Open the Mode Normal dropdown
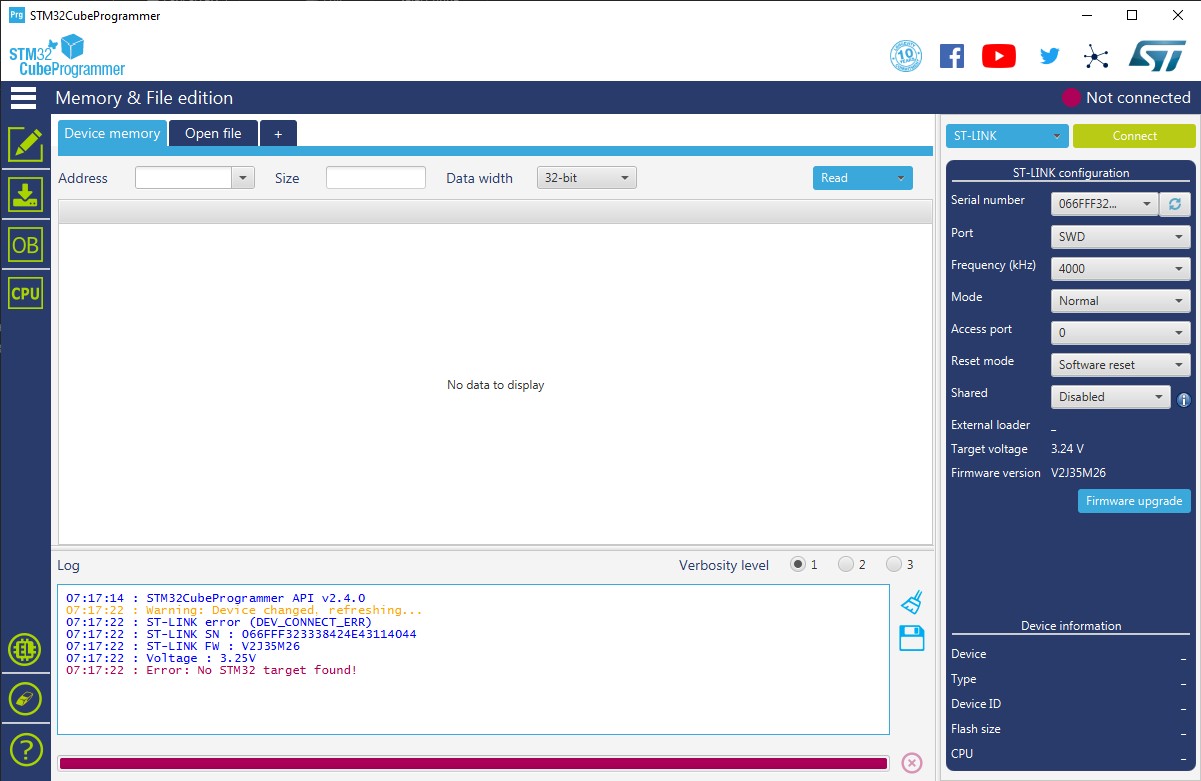 point(1121,301)
